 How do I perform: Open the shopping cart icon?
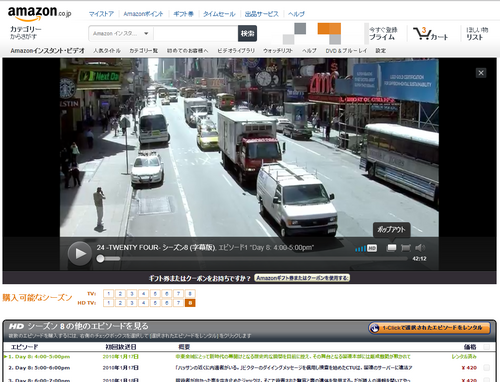tap(430, 33)
